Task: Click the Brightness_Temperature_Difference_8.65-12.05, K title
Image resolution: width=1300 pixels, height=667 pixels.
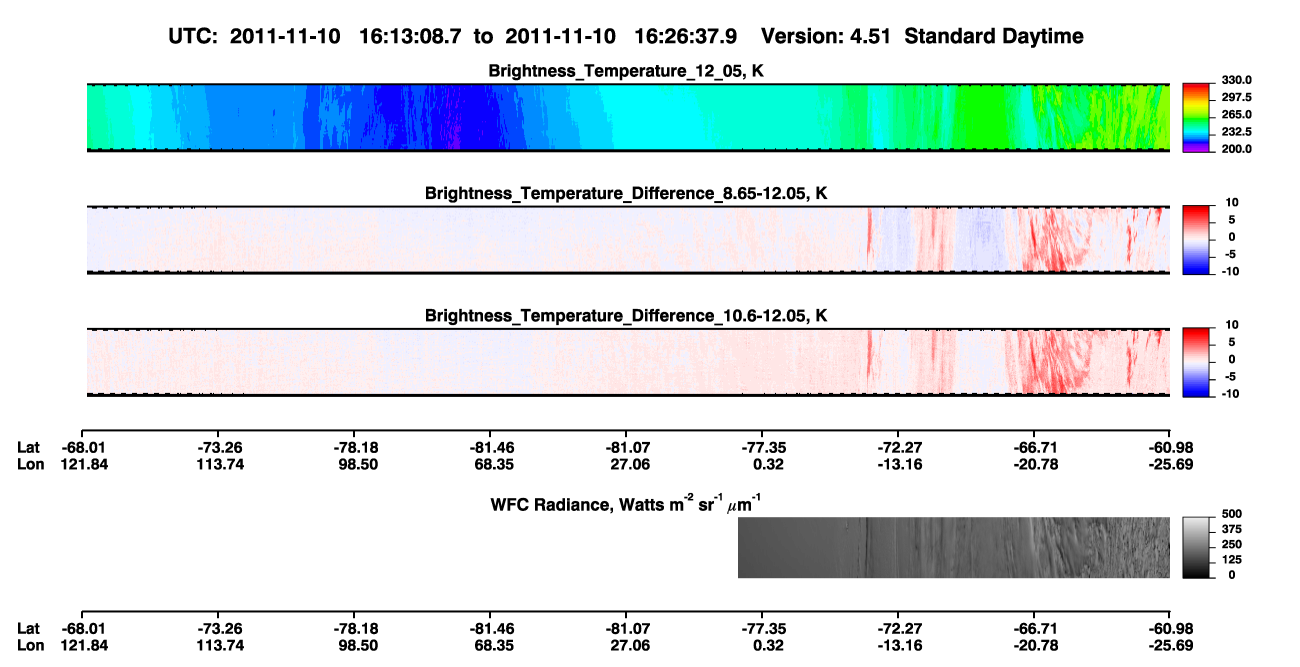Action: click(627, 193)
